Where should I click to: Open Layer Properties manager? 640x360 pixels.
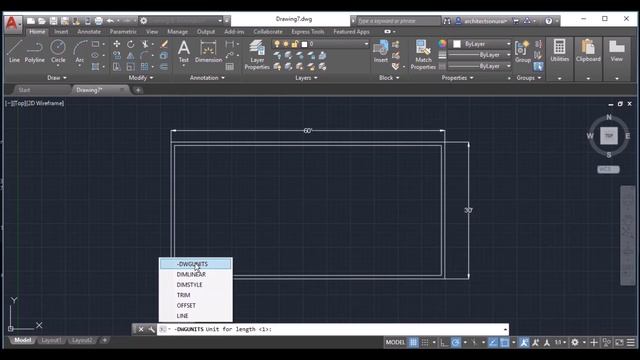coord(257,55)
